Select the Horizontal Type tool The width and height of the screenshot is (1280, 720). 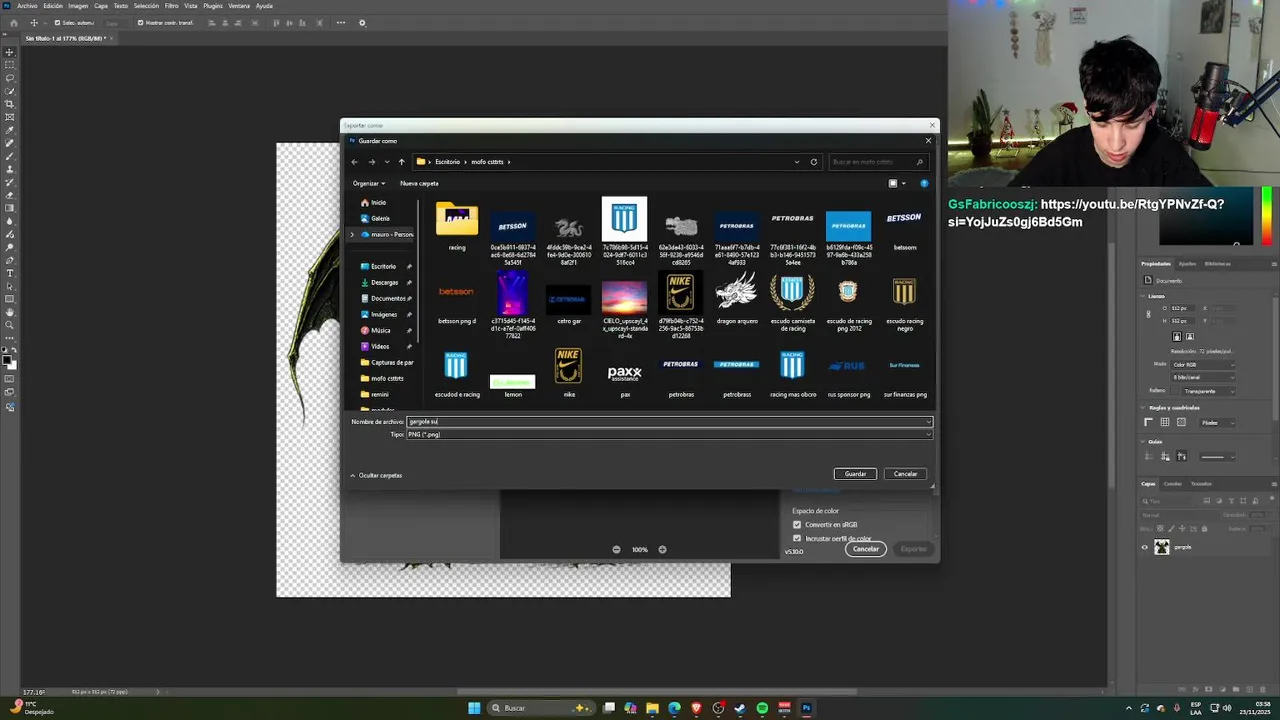tap(10, 273)
